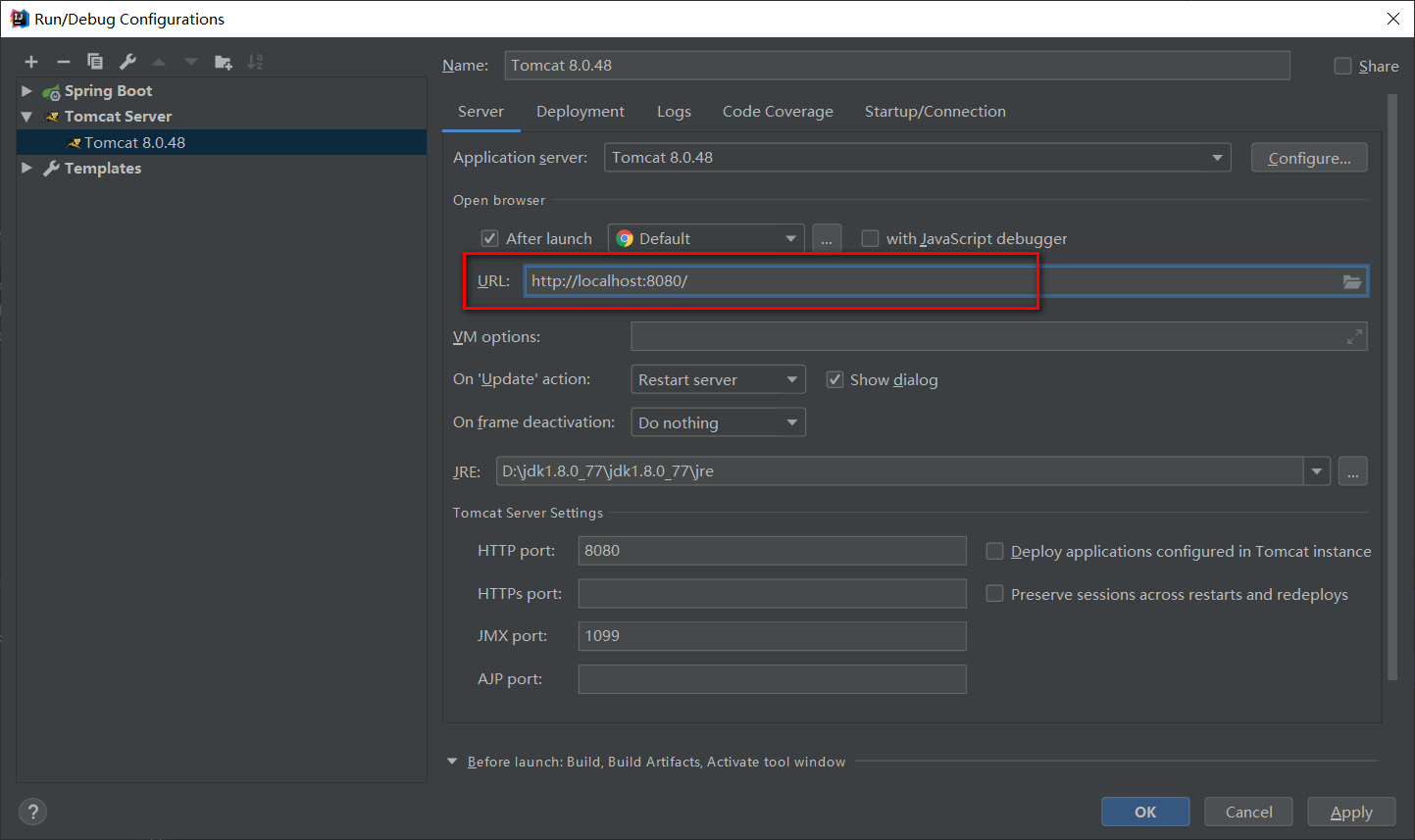1415x840 pixels.
Task: Toggle the Share checkbox
Action: tap(1342, 66)
